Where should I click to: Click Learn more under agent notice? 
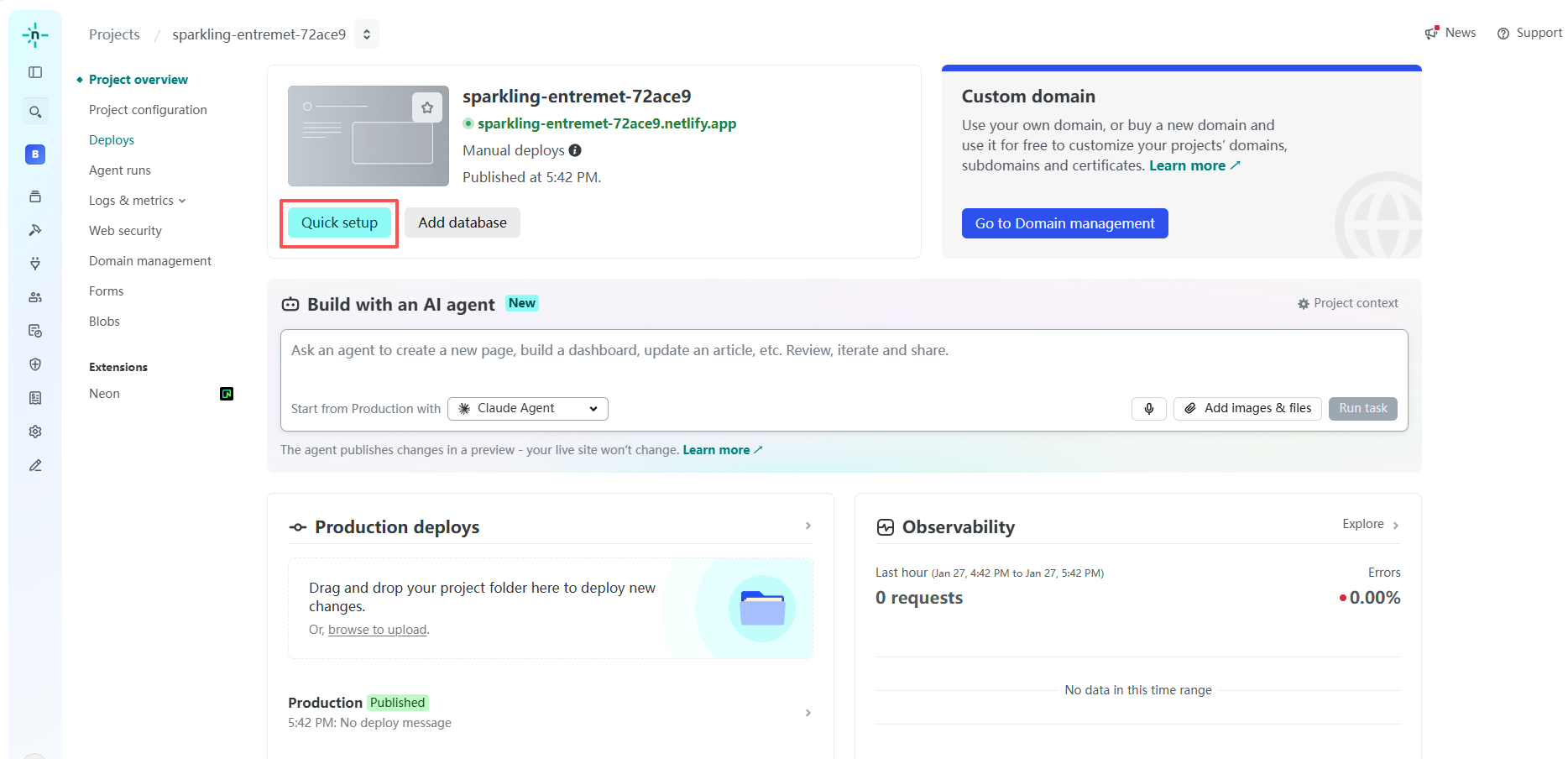point(723,450)
